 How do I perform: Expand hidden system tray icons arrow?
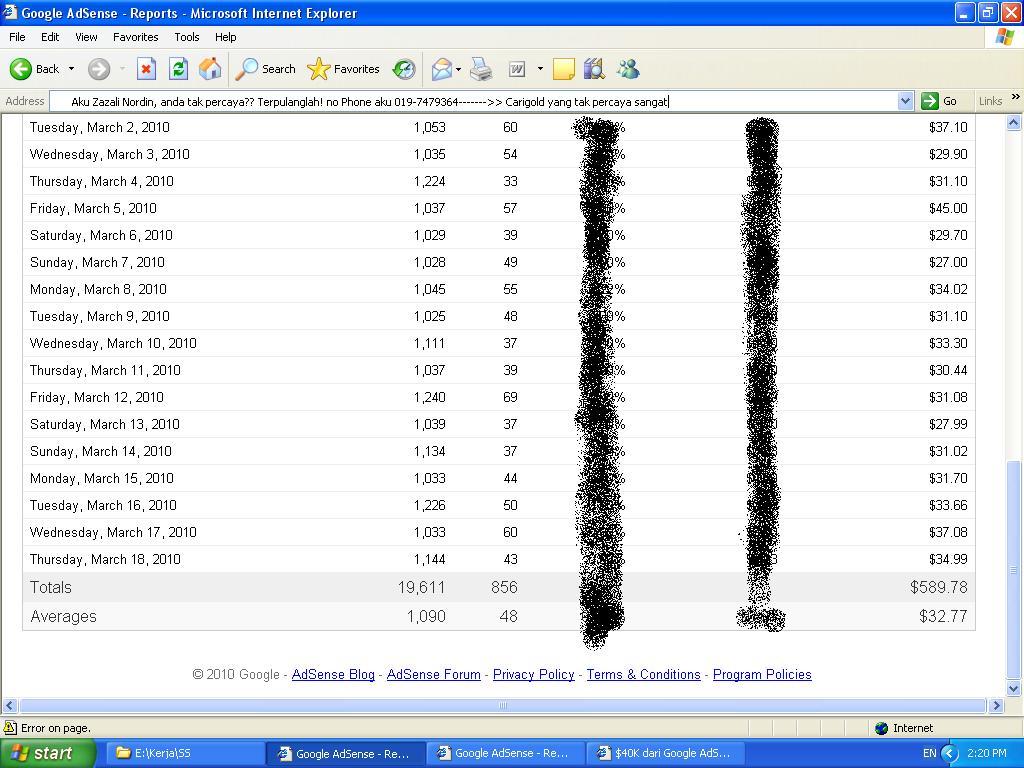(949, 753)
